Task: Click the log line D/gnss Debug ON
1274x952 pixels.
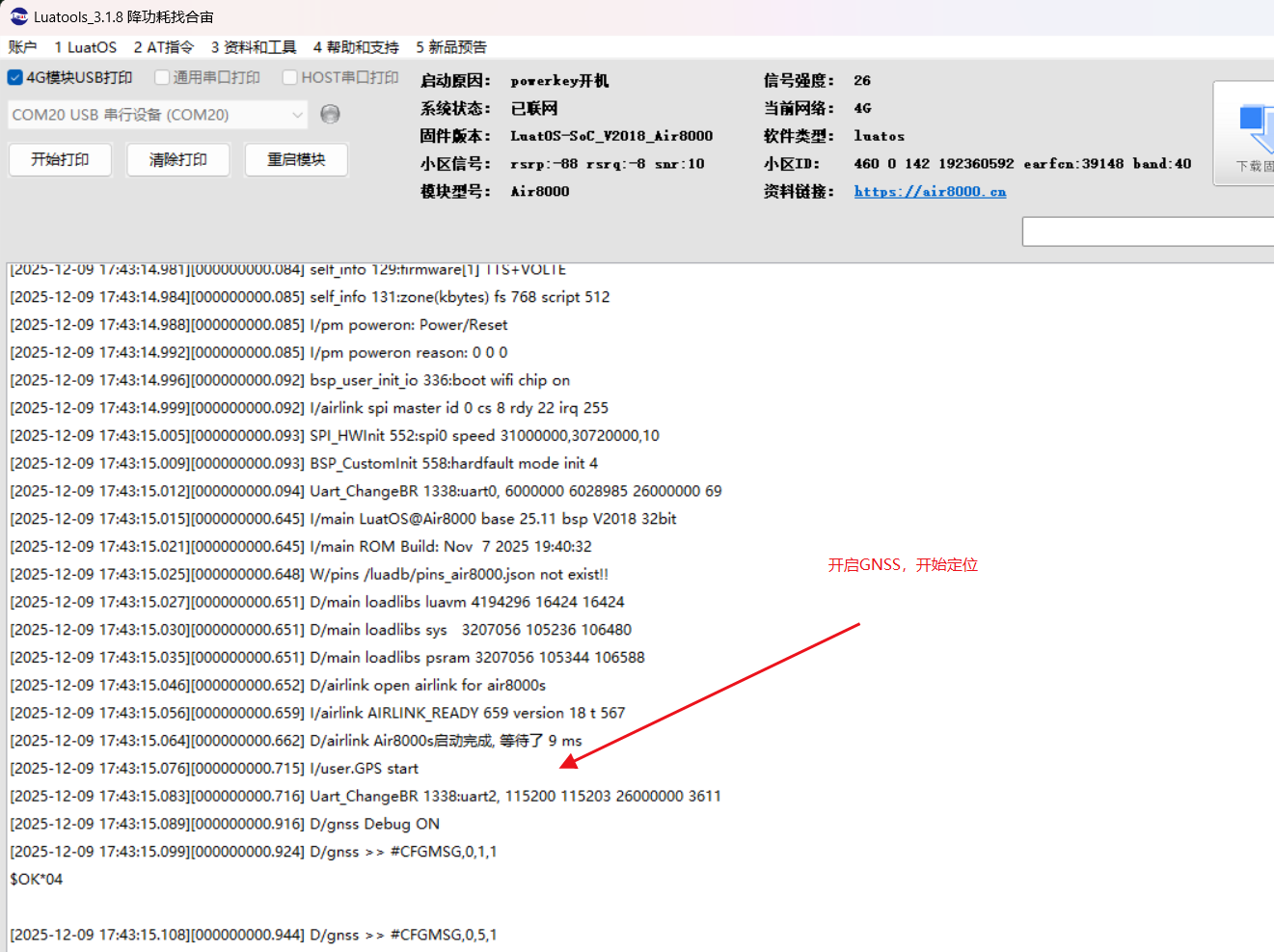Action: pyautogui.click(x=225, y=824)
